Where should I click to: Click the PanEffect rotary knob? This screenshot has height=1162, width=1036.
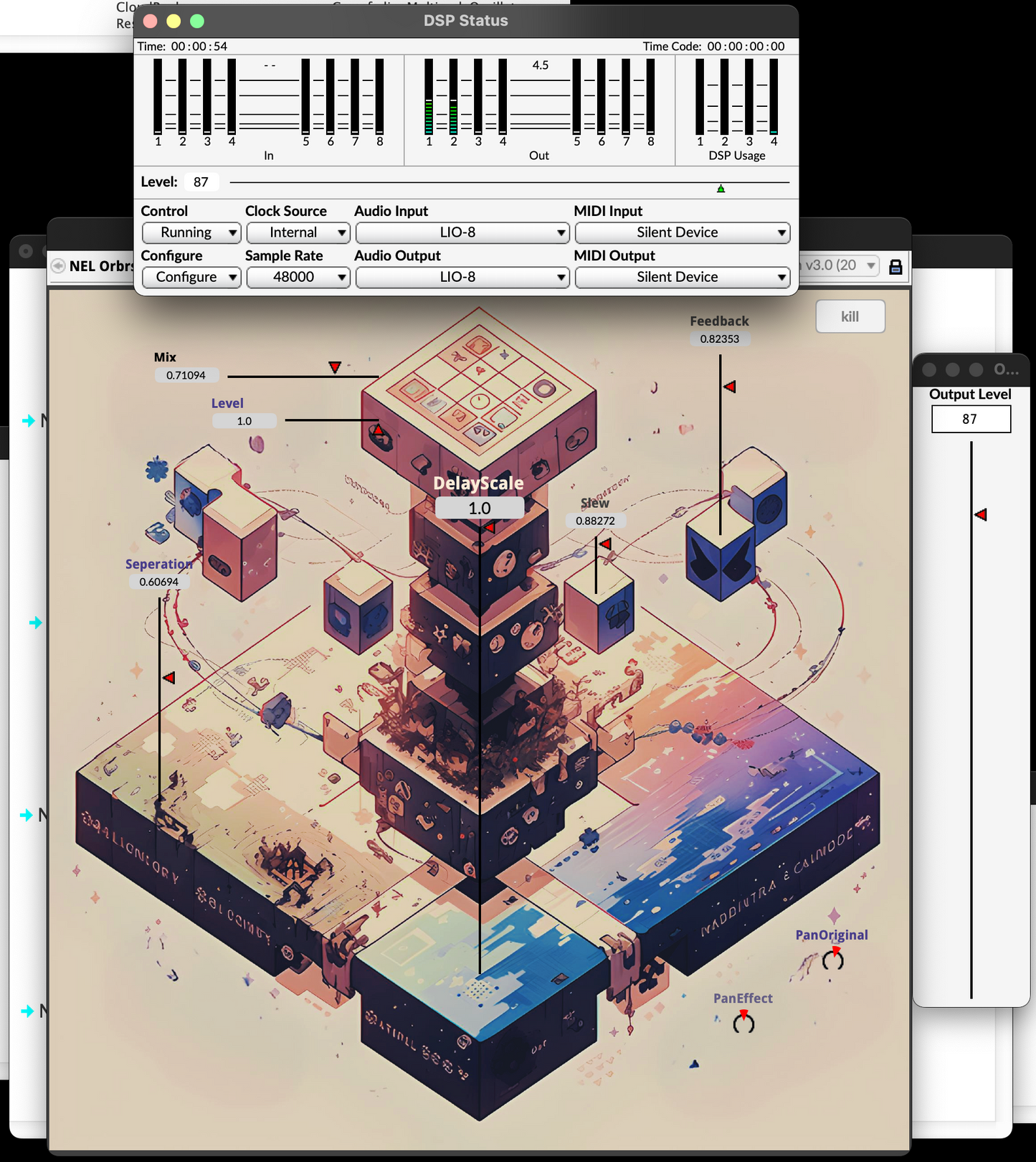click(743, 1022)
